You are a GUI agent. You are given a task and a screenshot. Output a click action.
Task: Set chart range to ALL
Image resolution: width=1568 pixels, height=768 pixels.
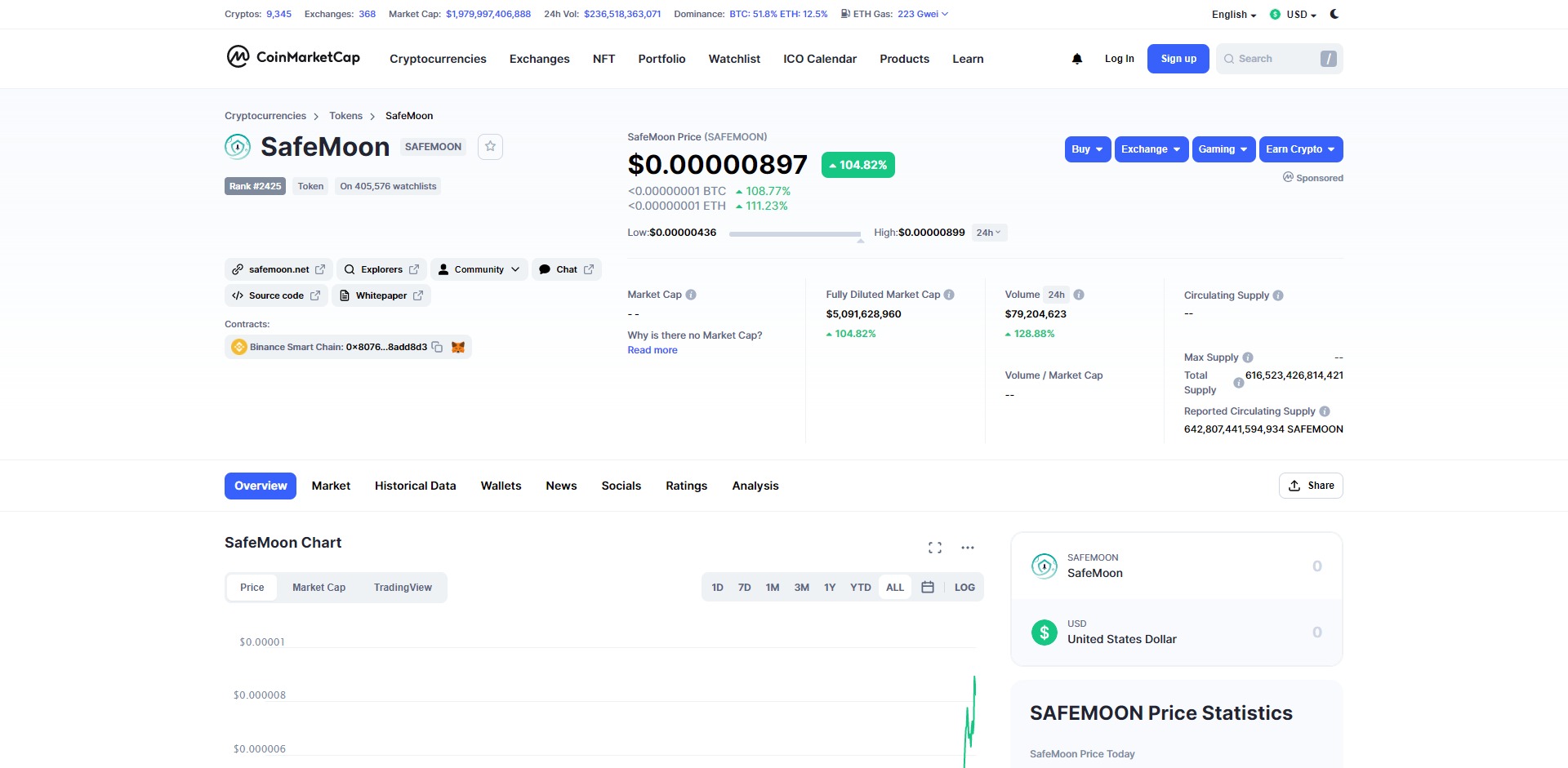(895, 588)
